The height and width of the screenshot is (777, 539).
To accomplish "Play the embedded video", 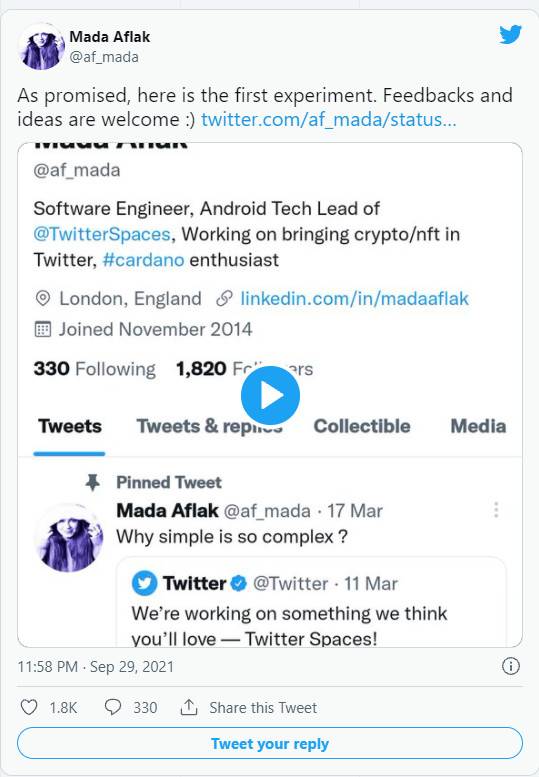I will (x=270, y=395).
